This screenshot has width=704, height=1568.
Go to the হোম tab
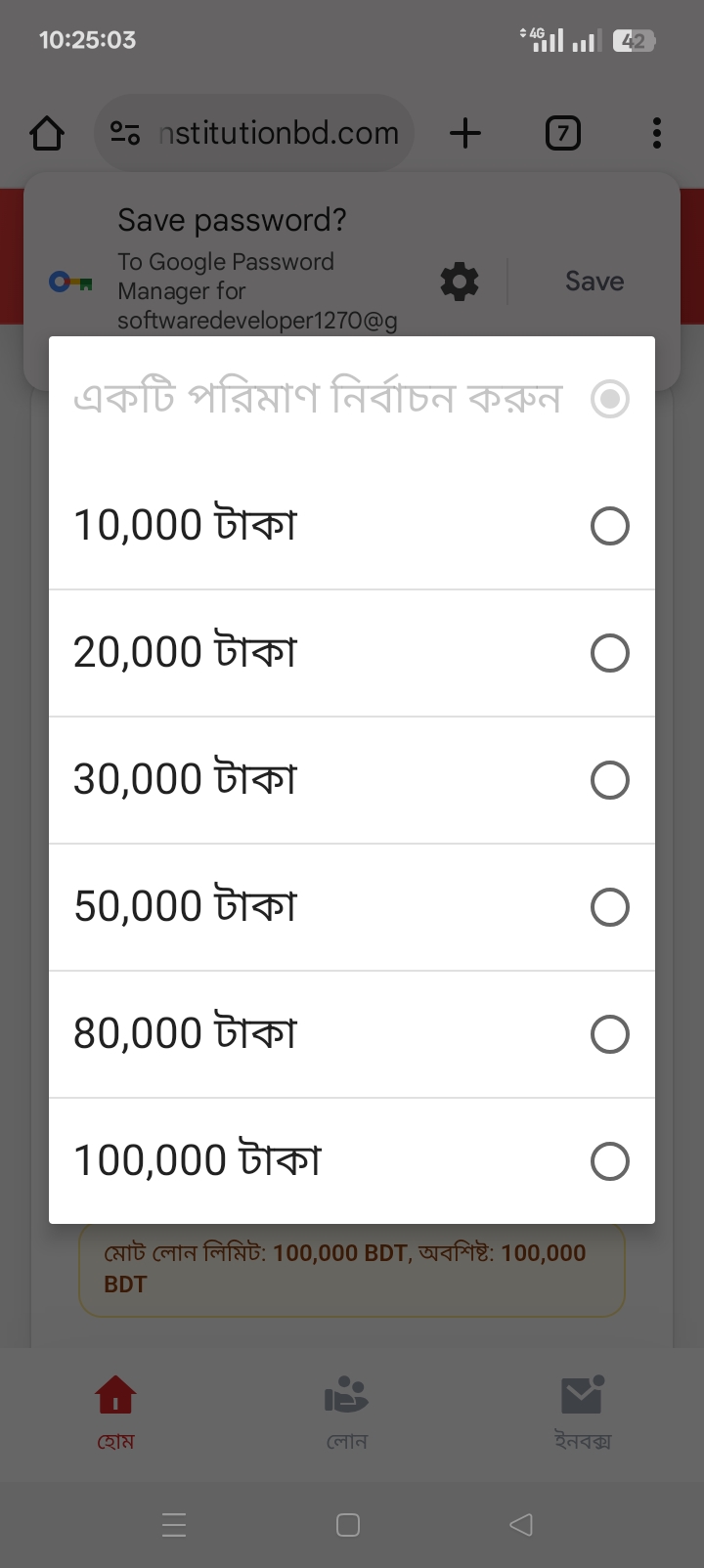pyautogui.click(x=115, y=1412)
